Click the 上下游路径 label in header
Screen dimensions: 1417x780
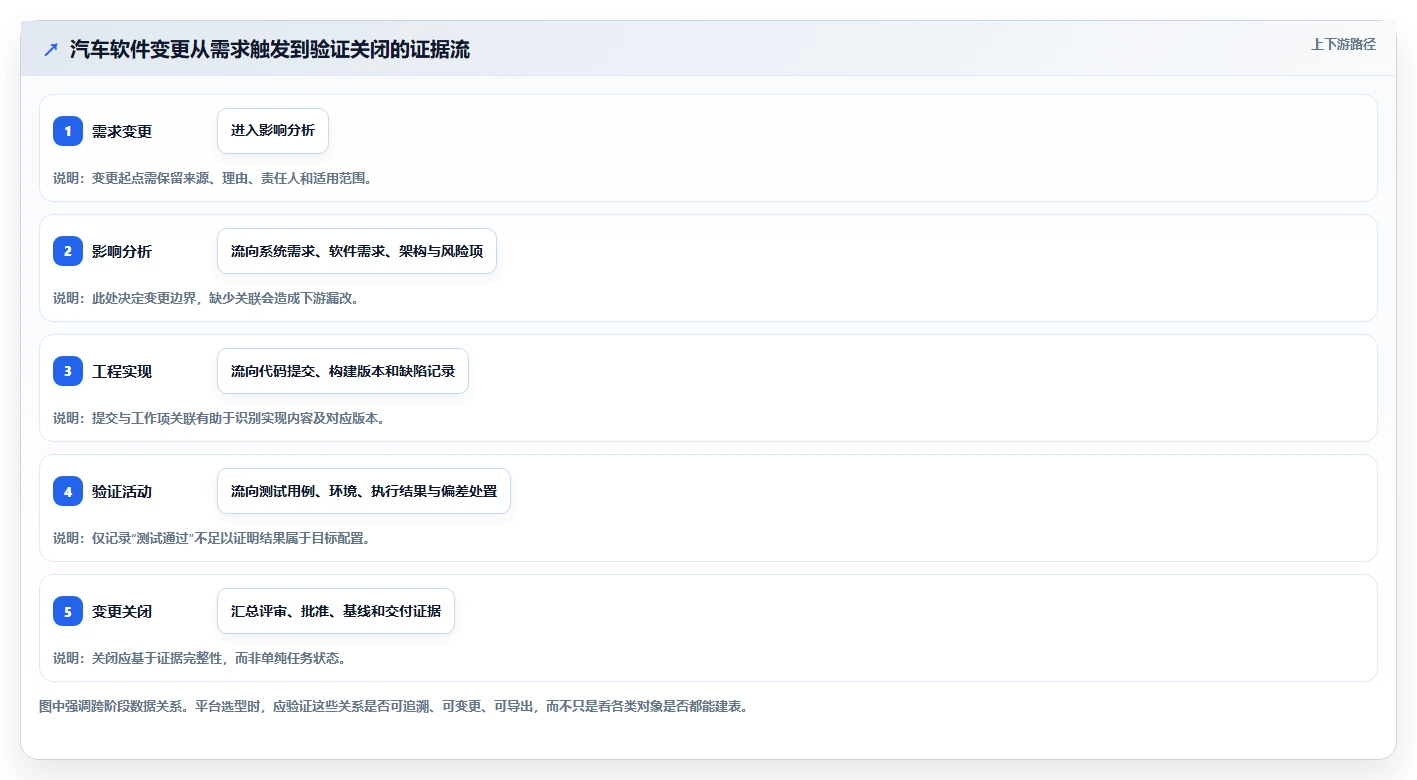(1343, 44)
